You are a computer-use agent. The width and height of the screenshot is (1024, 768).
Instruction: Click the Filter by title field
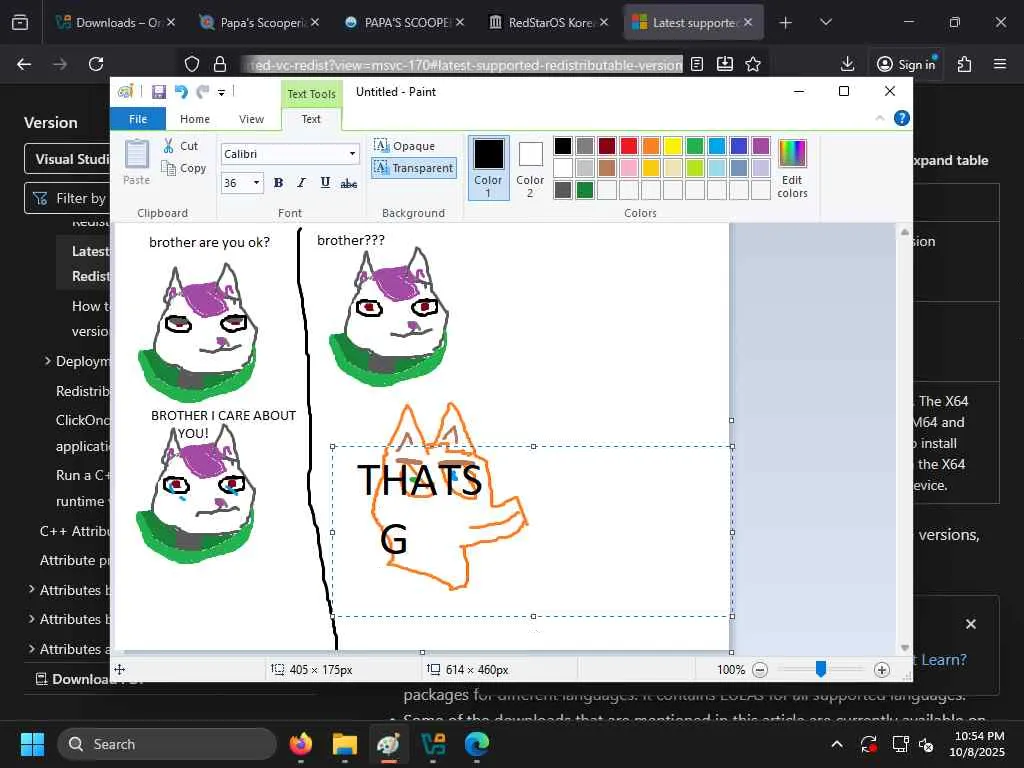tap(68, 198)
